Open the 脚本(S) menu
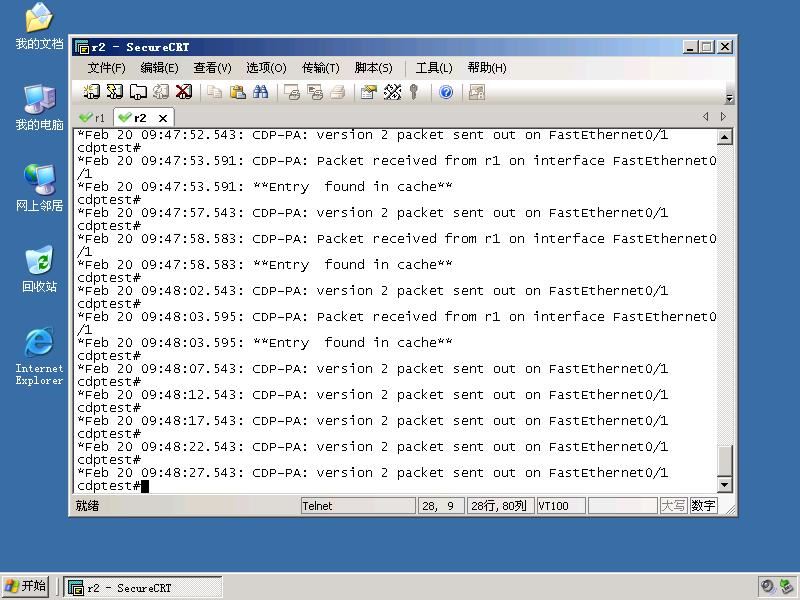 (x=373, y=68)
